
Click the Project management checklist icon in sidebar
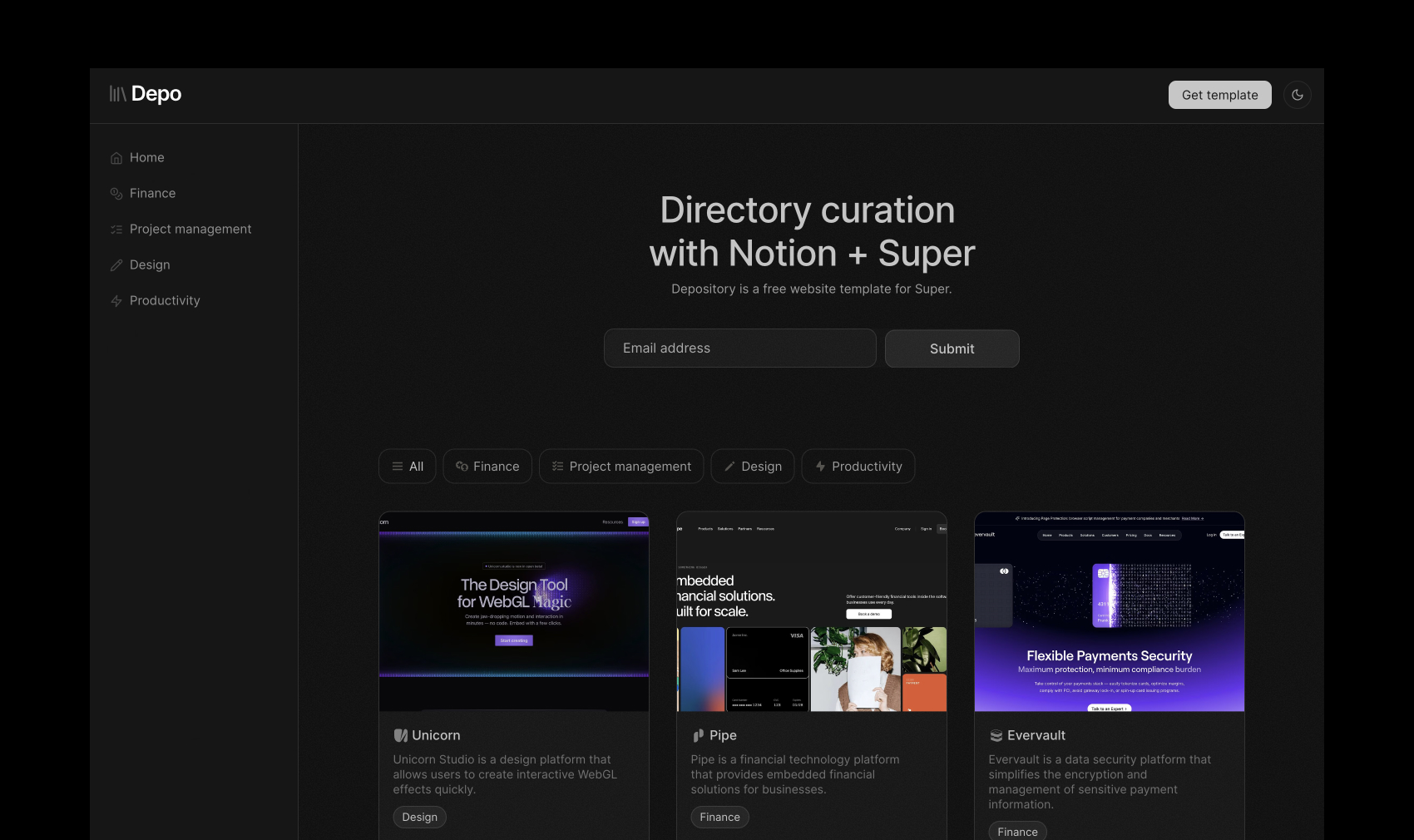click(116, 230)
